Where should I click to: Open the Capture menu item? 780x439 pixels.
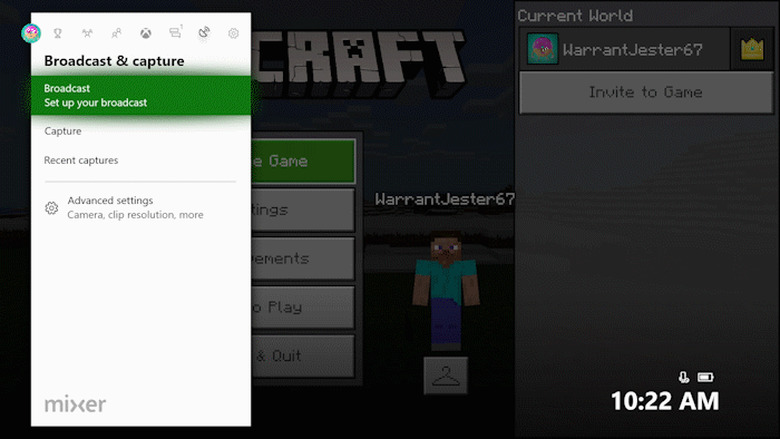coord(141,131)
